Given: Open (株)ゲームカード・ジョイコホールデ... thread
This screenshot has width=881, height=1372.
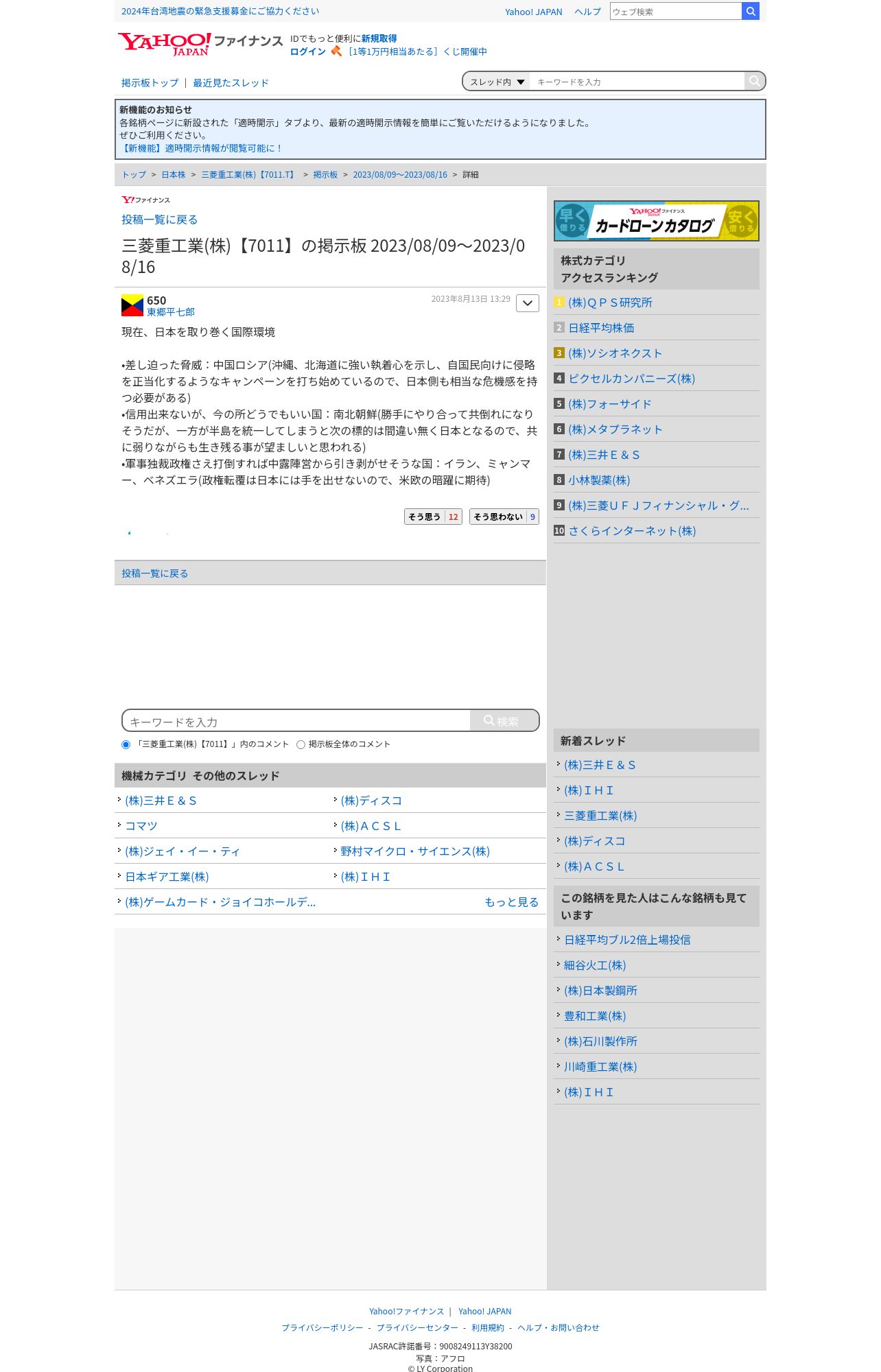Looking at the screenshot, I should tap(220, 902).
